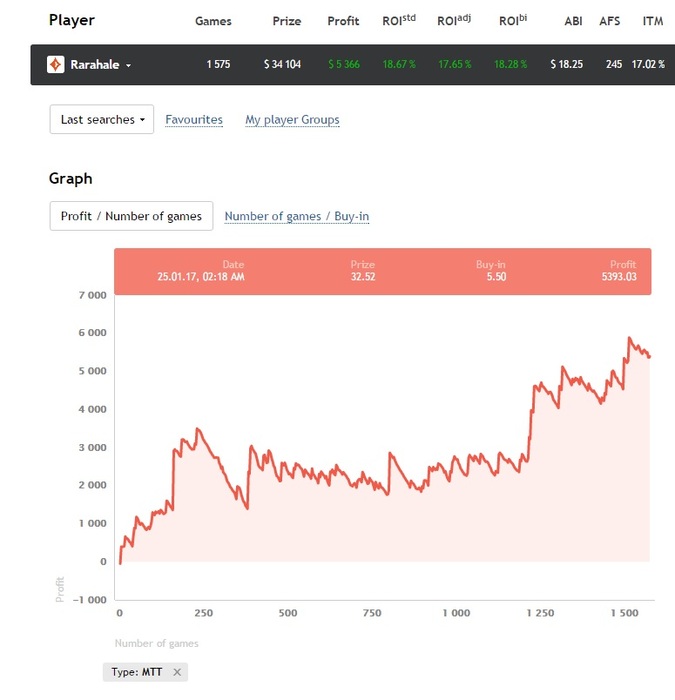Click the Type: MTT filter chip label
The image size is (675, 700).
pyautogui.click(x=136, y=672)
